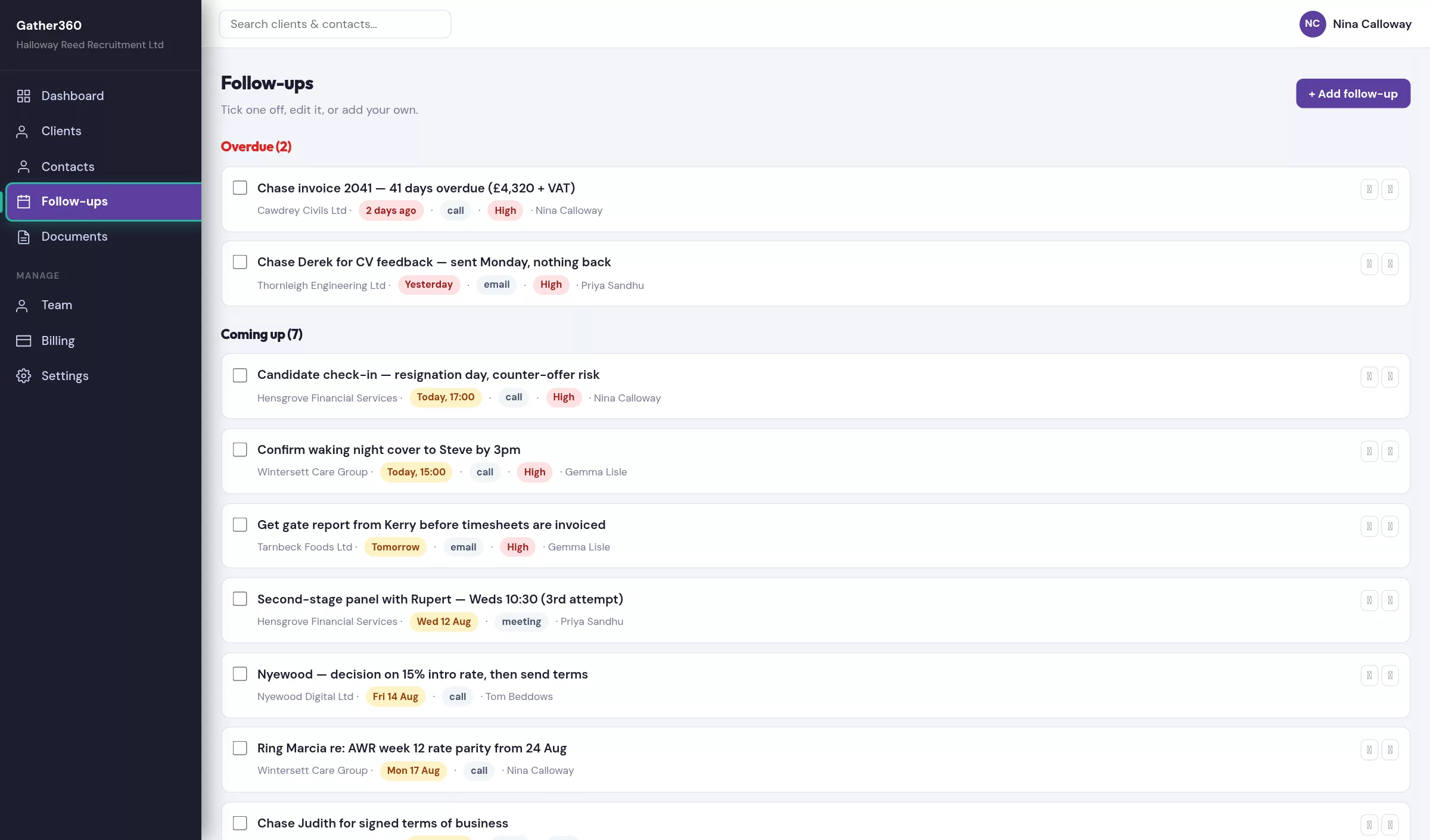Click the Contacts person icon
Image resolution: width=1430 pixels, height=840 pixels.
click(x=23, y=167)
